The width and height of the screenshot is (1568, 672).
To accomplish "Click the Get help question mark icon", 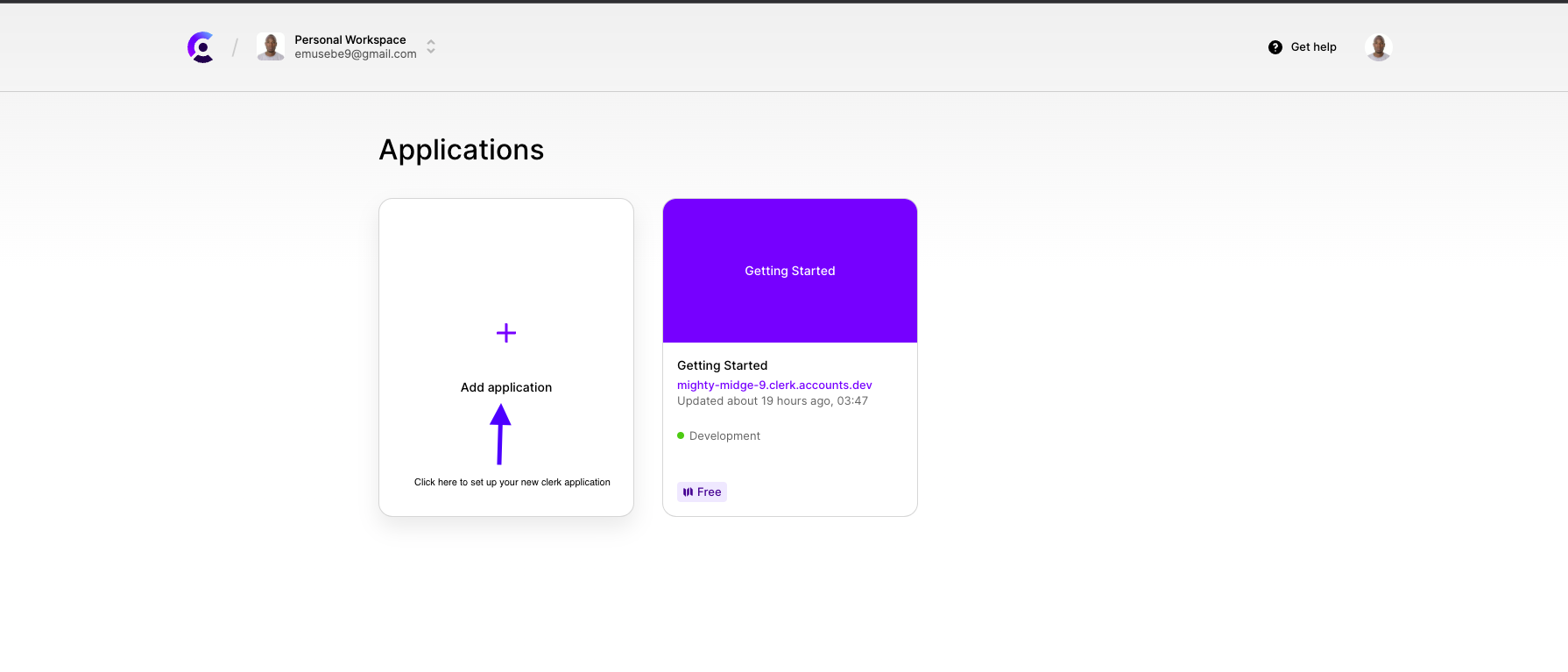I will click(x=1275, y=47).
